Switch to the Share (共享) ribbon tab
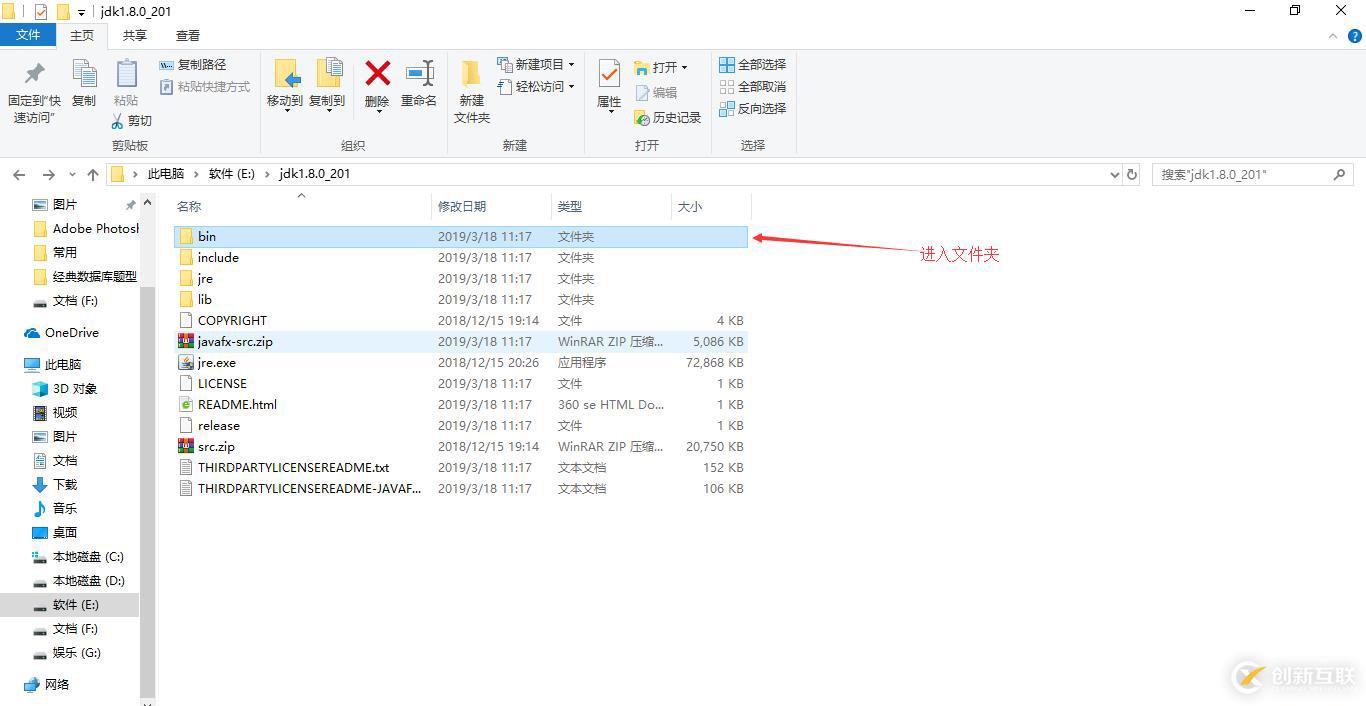The width and height of the screenshot is (1366, 706). coord(135,35)
